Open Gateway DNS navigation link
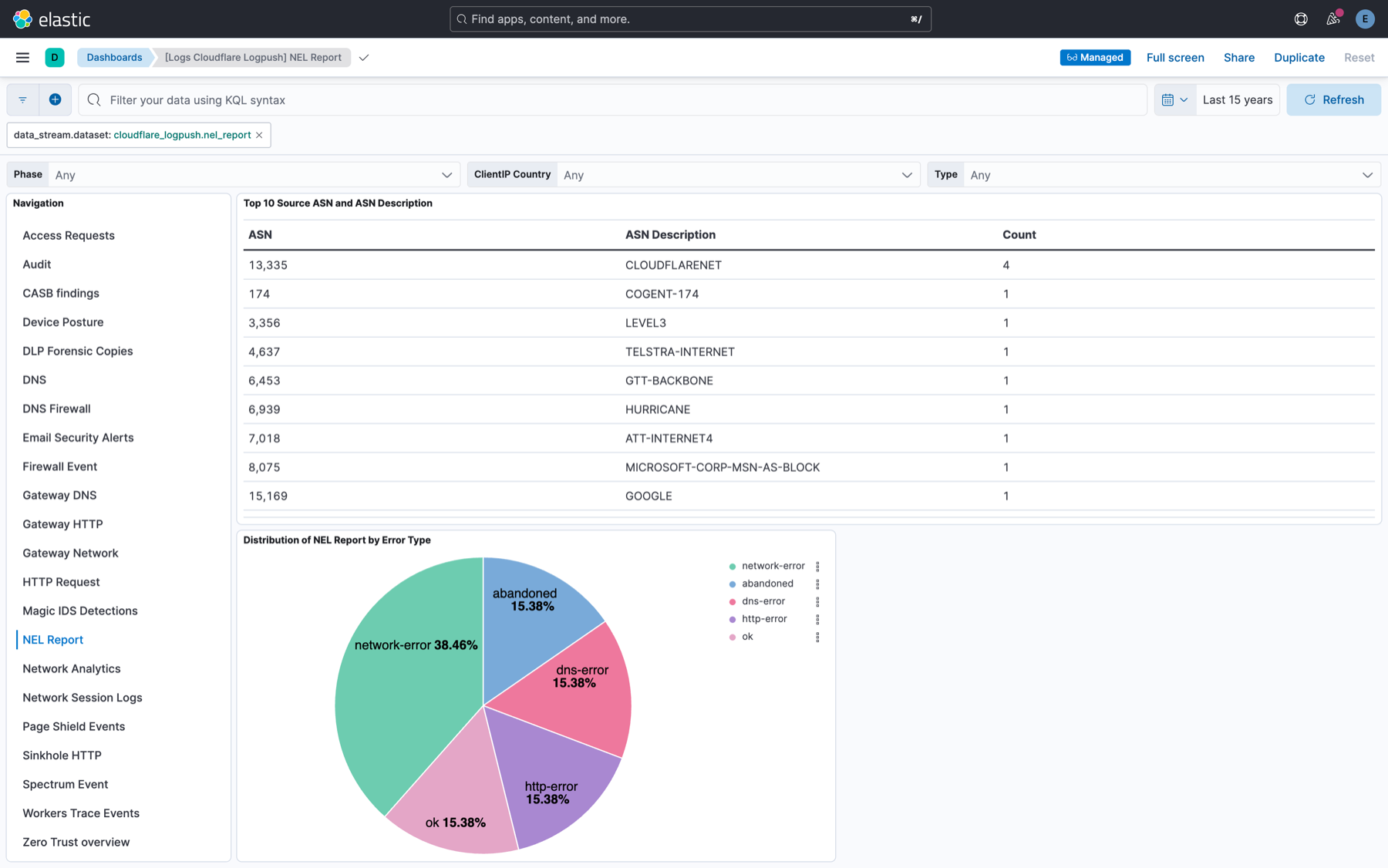 (x=59, y=496)
